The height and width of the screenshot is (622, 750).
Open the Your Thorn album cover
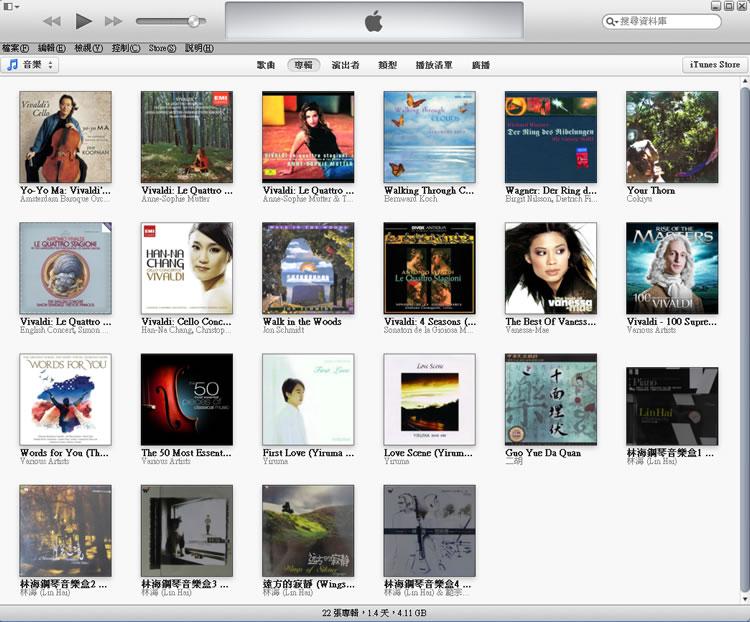pyautogui.click(x=672, y=137)
